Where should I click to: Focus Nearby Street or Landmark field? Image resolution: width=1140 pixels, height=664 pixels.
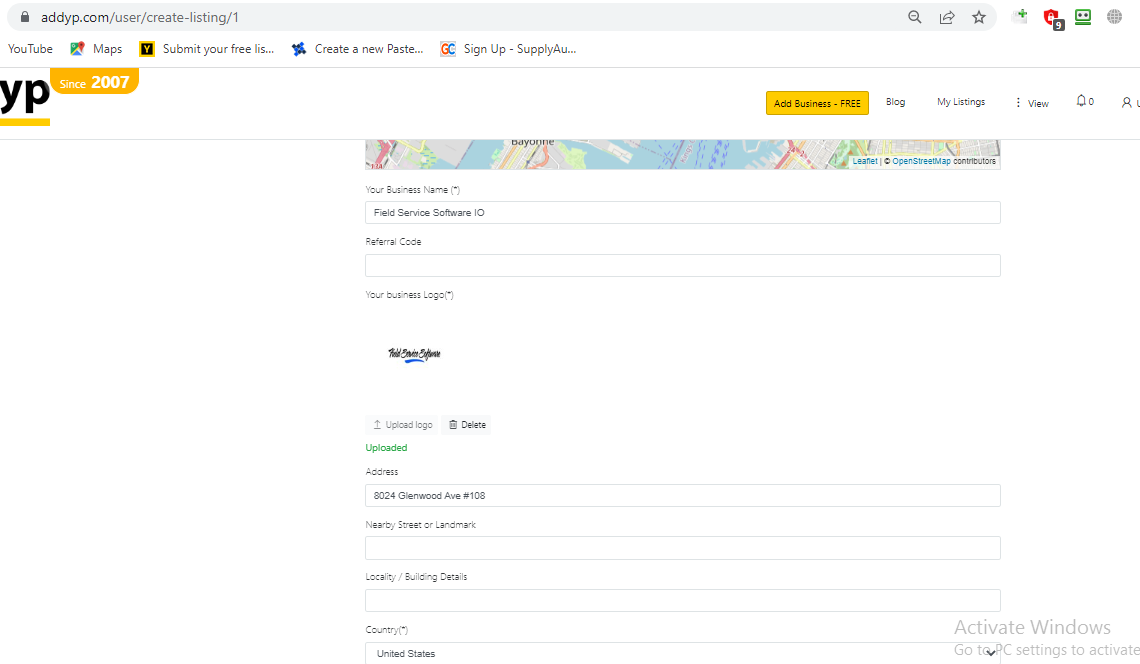pos(683,548)
